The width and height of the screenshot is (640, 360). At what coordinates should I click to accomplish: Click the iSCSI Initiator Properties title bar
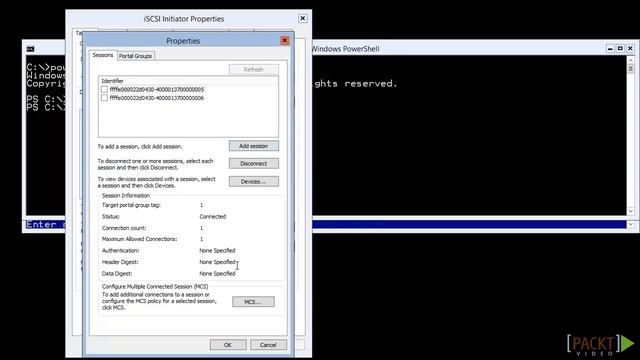(184, 19)
